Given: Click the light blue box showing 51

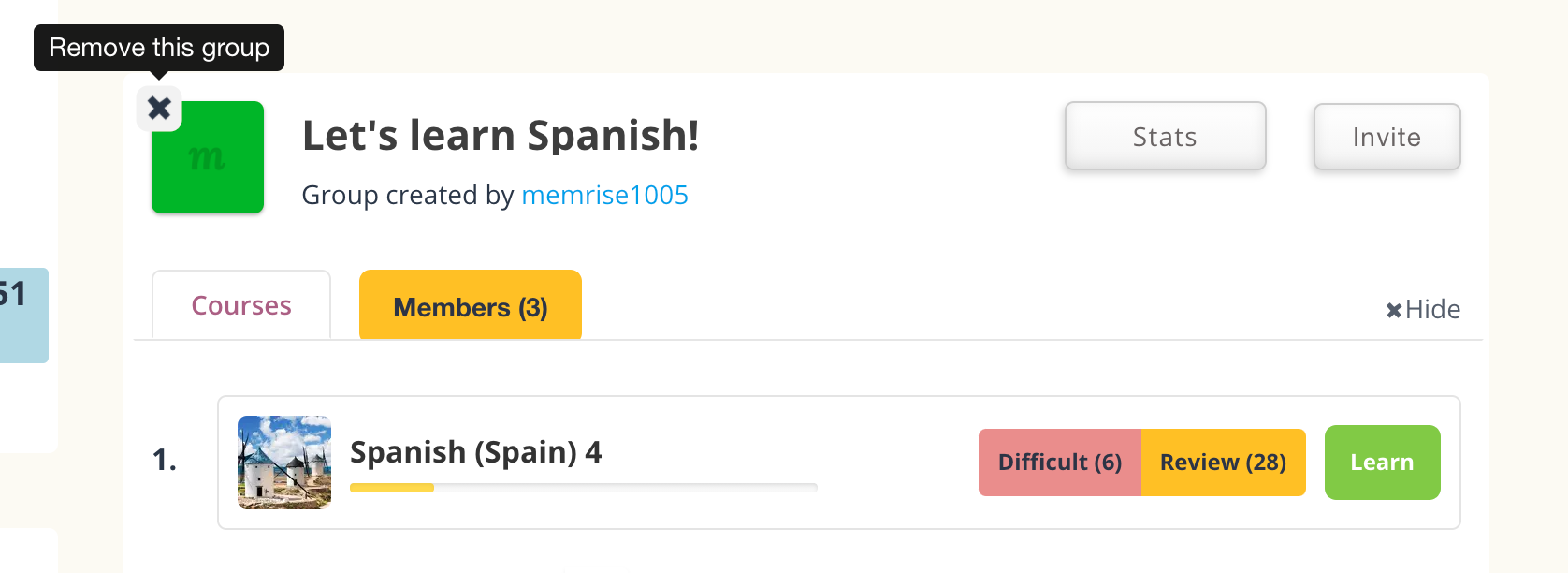Looking at the screenshot, I should [22, 315].
